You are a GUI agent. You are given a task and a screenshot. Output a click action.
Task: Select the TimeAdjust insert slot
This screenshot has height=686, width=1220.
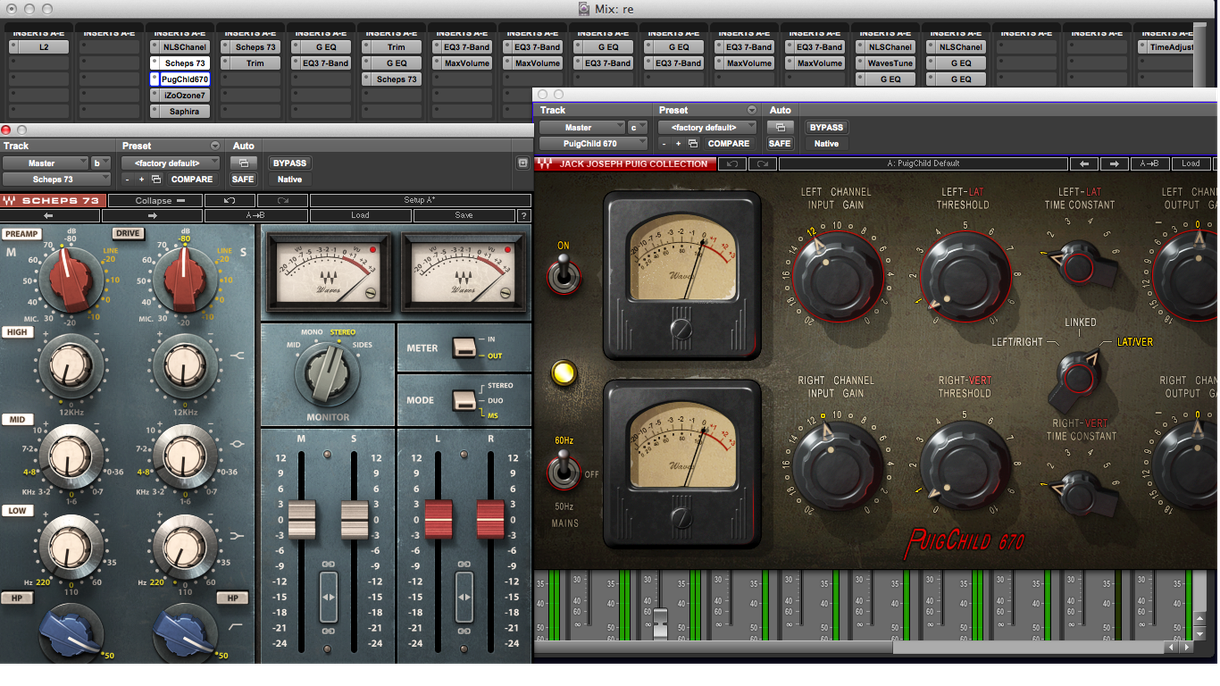pyautogui.click(x=1167, y=47)
